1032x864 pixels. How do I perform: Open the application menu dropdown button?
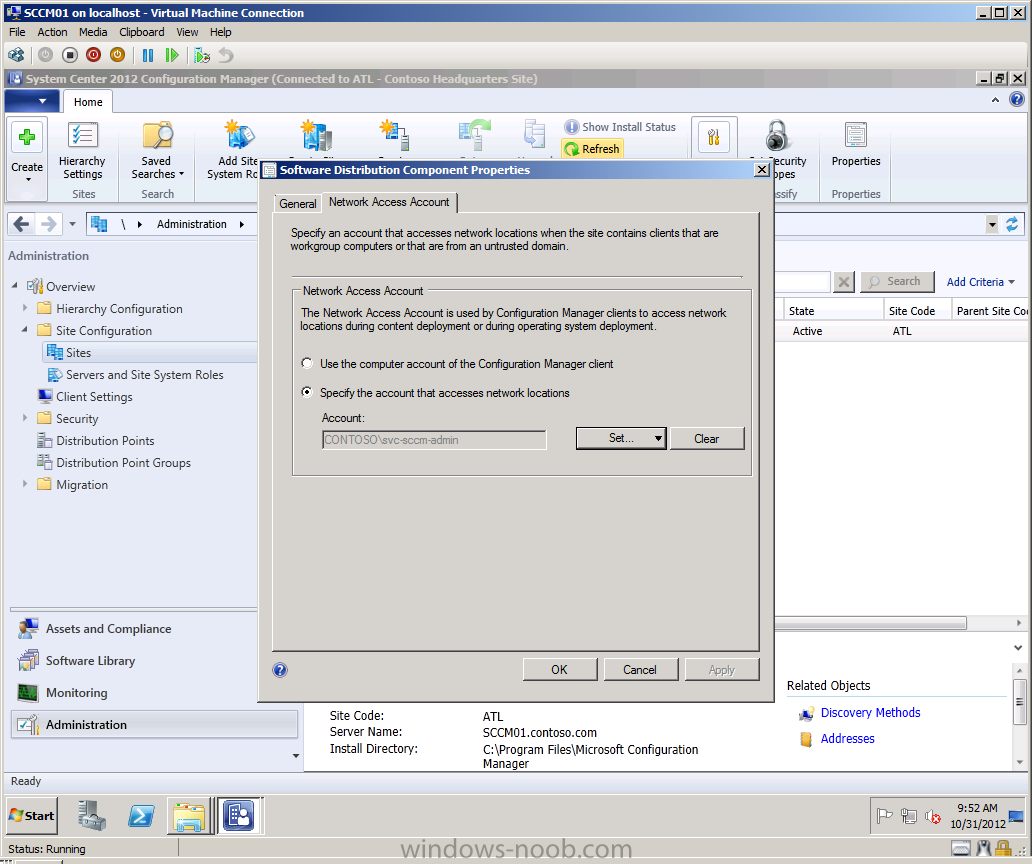(x=32, y=101)
